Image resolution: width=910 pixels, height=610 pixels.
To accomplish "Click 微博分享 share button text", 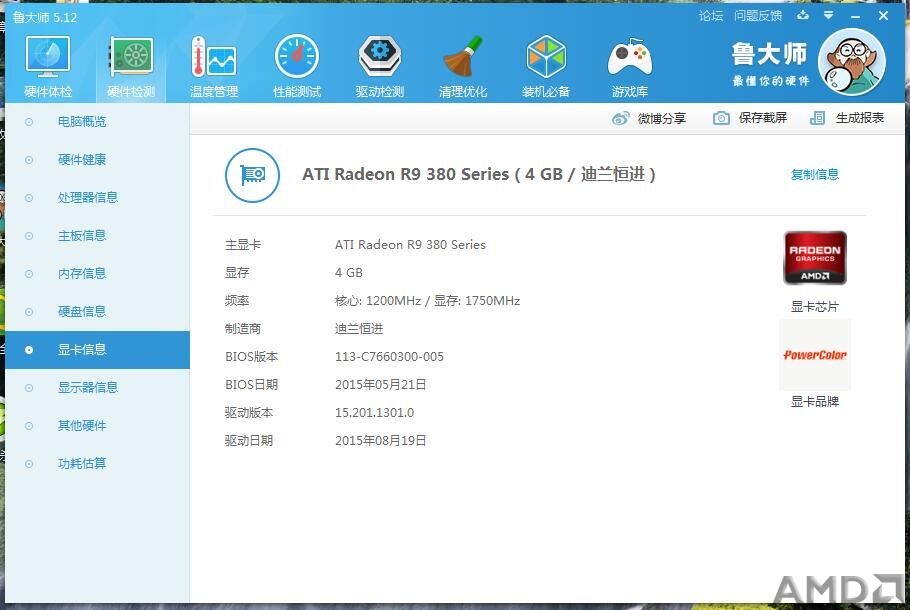I will pos(662,118).
